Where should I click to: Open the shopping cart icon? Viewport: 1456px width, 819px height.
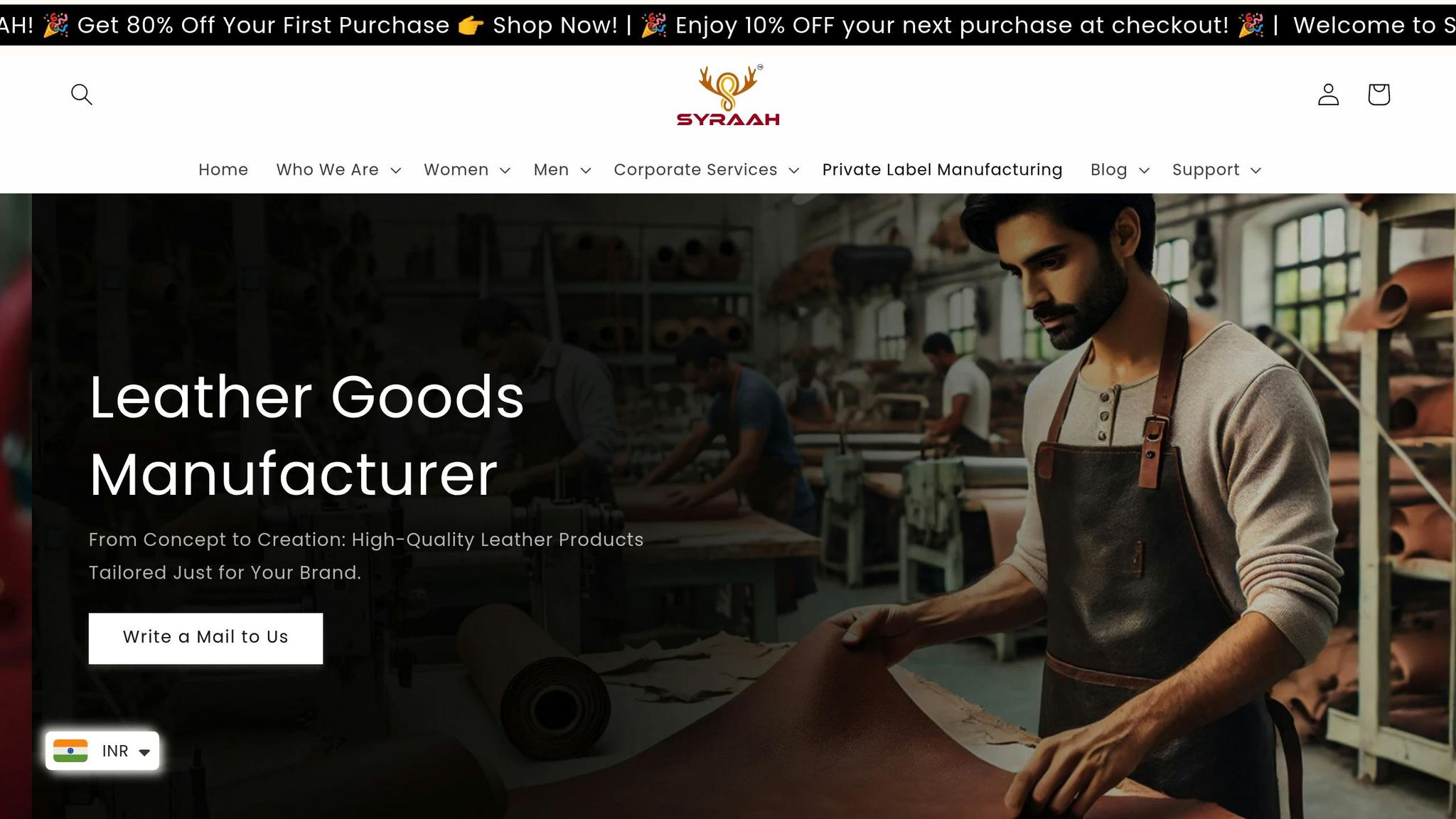coord(1379,94)
